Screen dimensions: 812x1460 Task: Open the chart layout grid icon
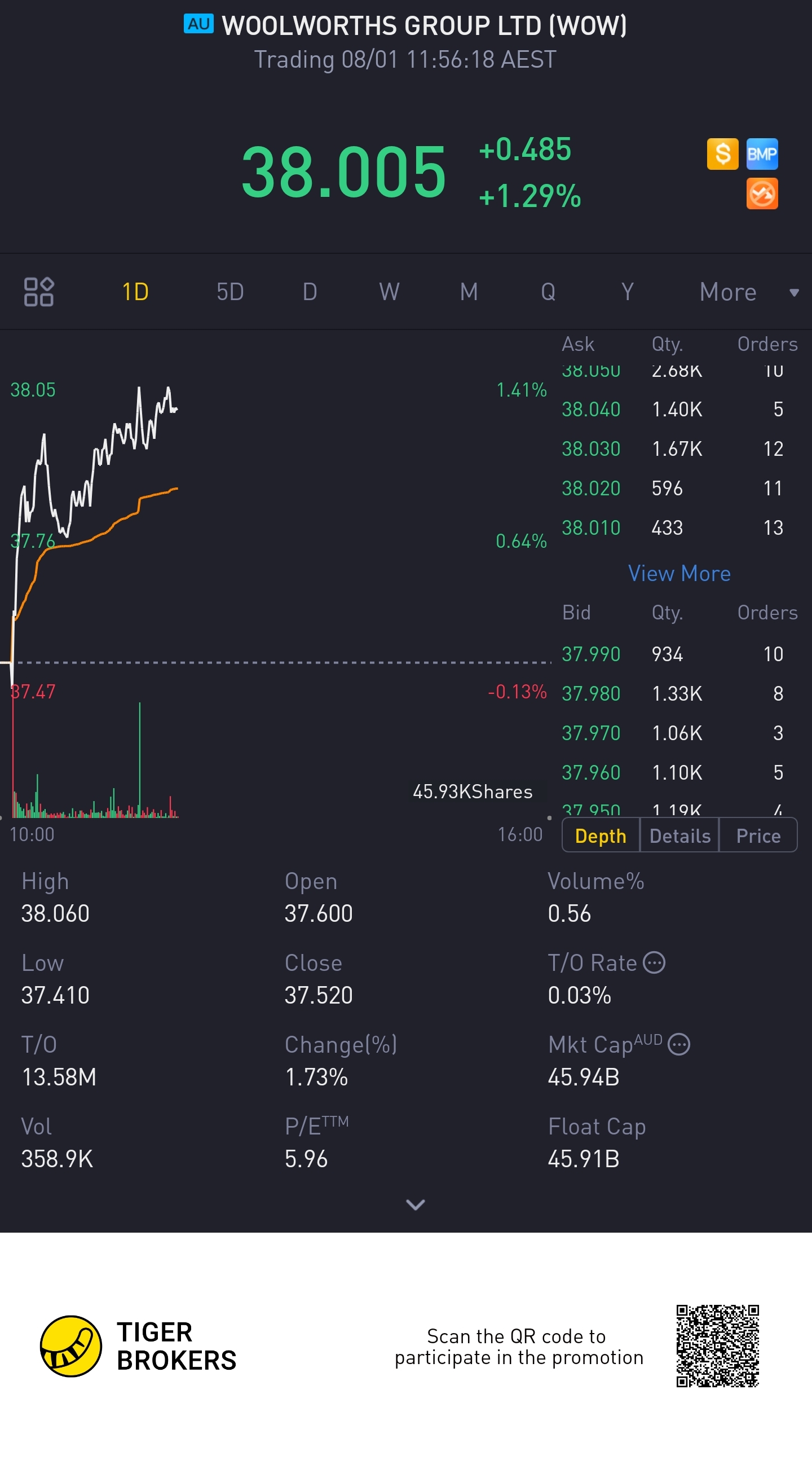pos(38,292)
